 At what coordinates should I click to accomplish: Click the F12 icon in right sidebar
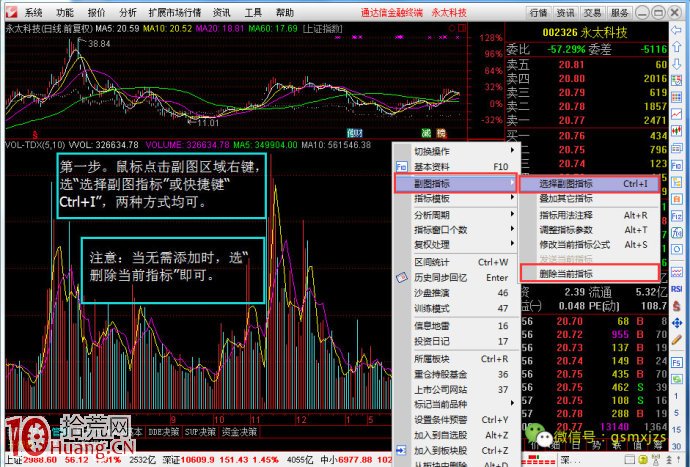[676, 216]
